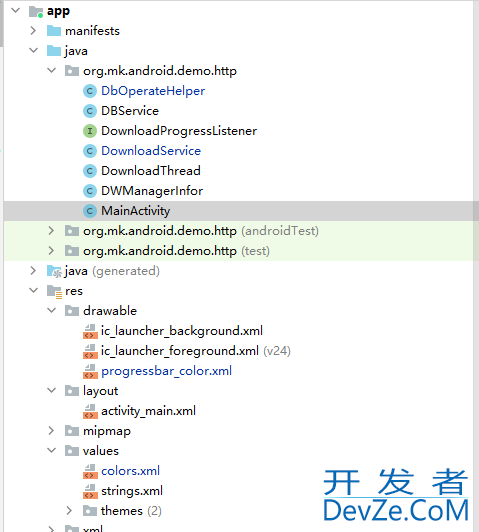
Task: Click the (test) package folder icon
Action: tap(72, 251)
